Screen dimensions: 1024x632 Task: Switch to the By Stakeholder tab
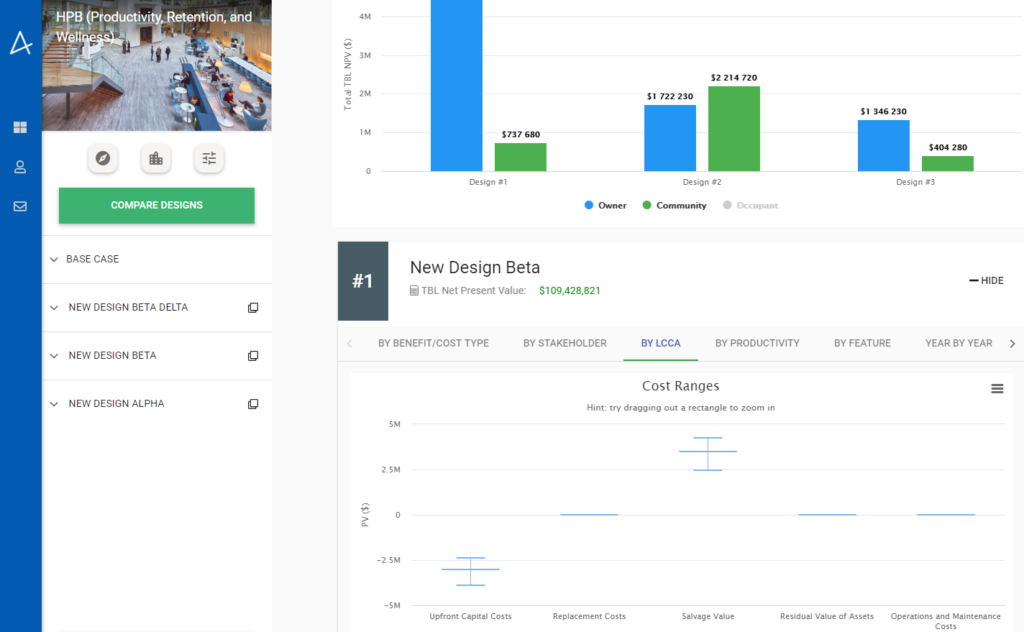(x=564, y=343)
